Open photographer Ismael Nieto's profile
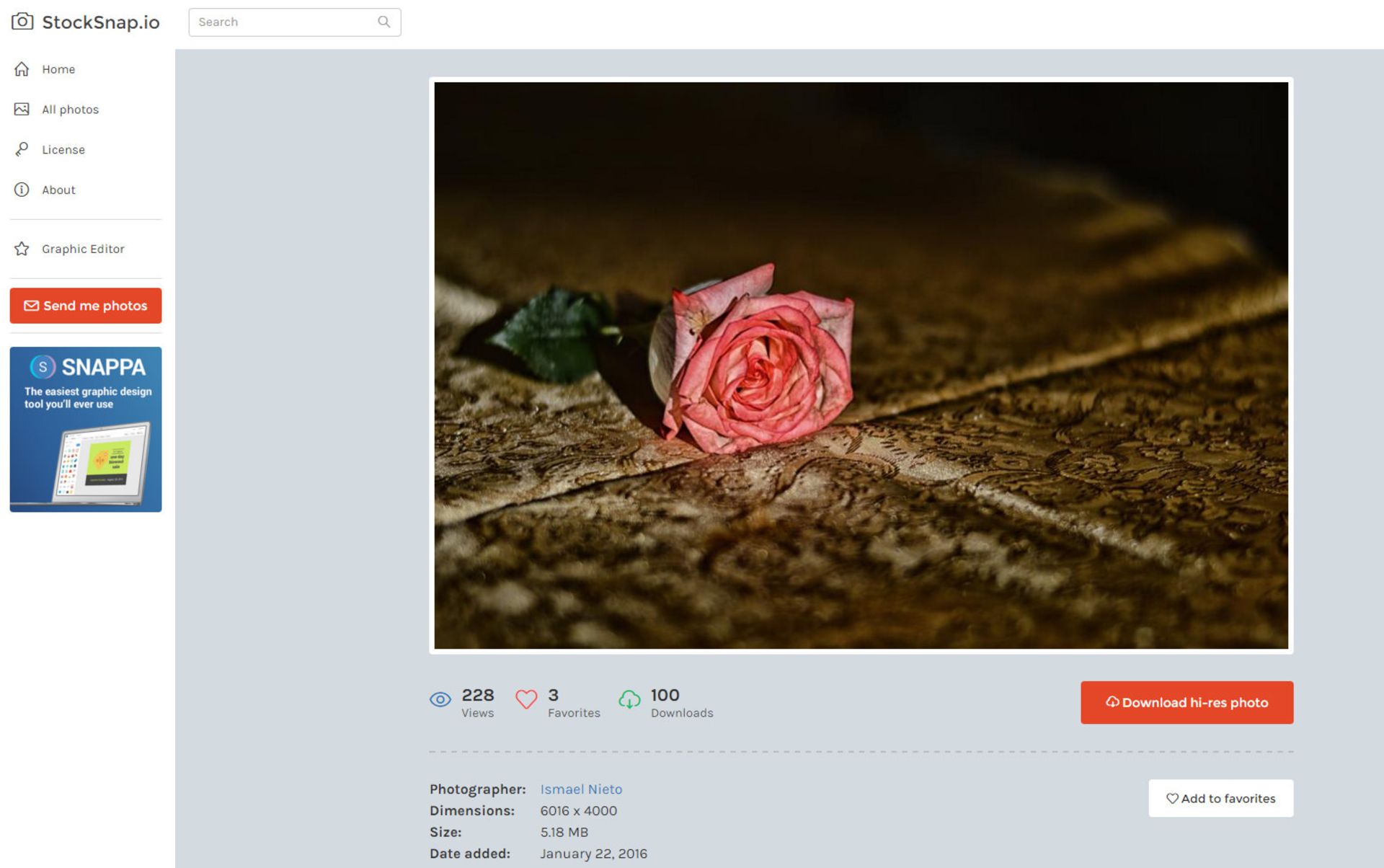1384x868 pixels. click(x=581, y=789)
